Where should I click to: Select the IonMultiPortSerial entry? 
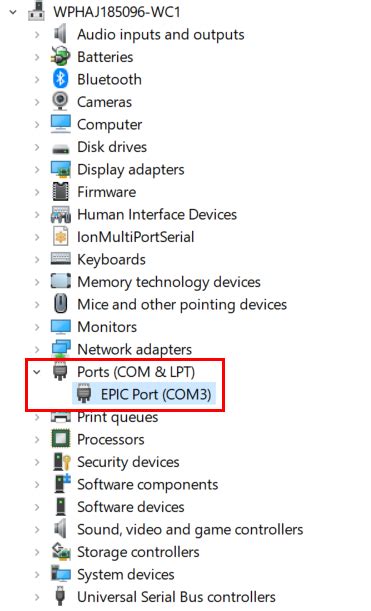pyautogui.click(x=136, y=237)
